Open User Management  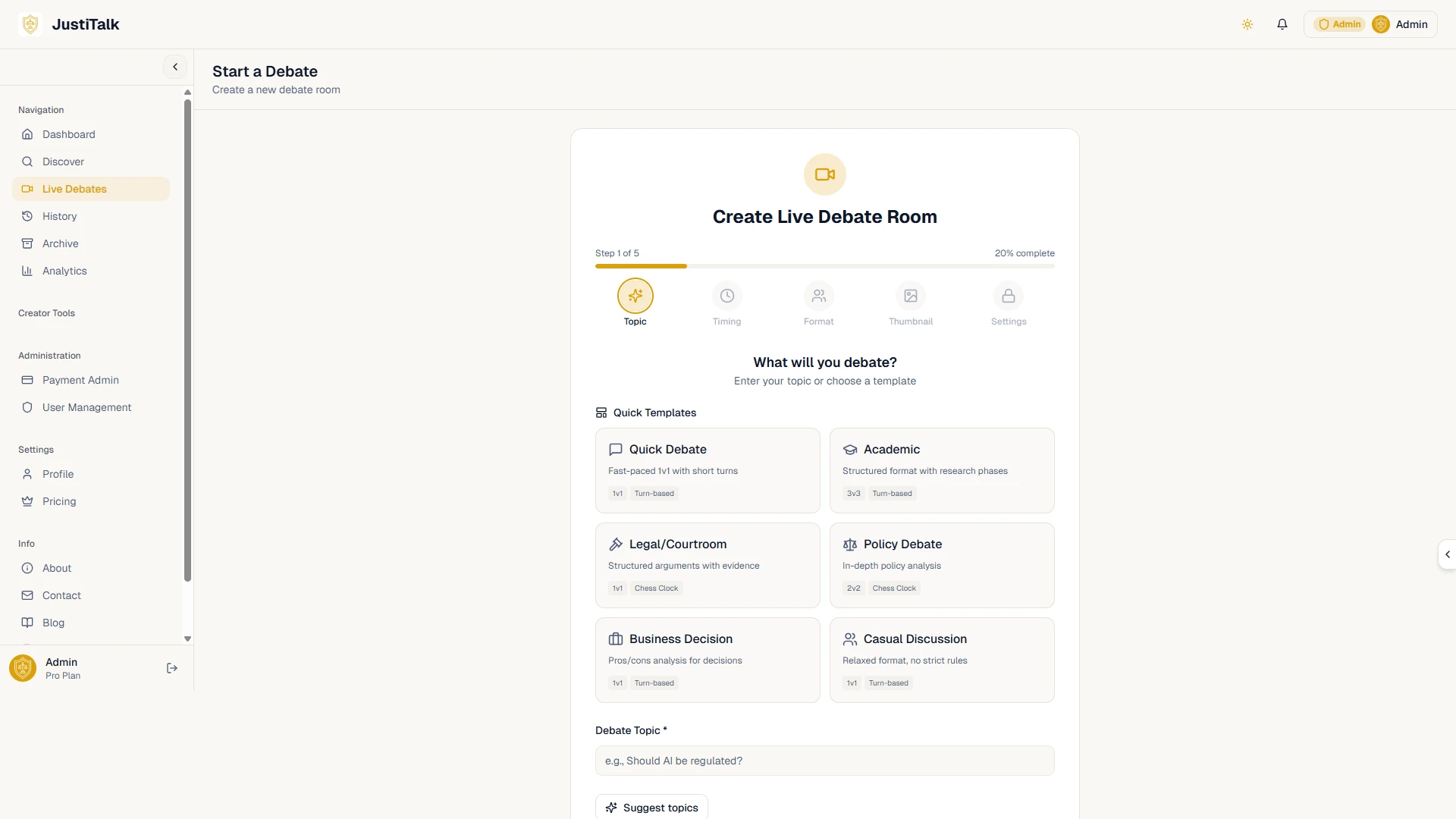[x=91, y=407]
